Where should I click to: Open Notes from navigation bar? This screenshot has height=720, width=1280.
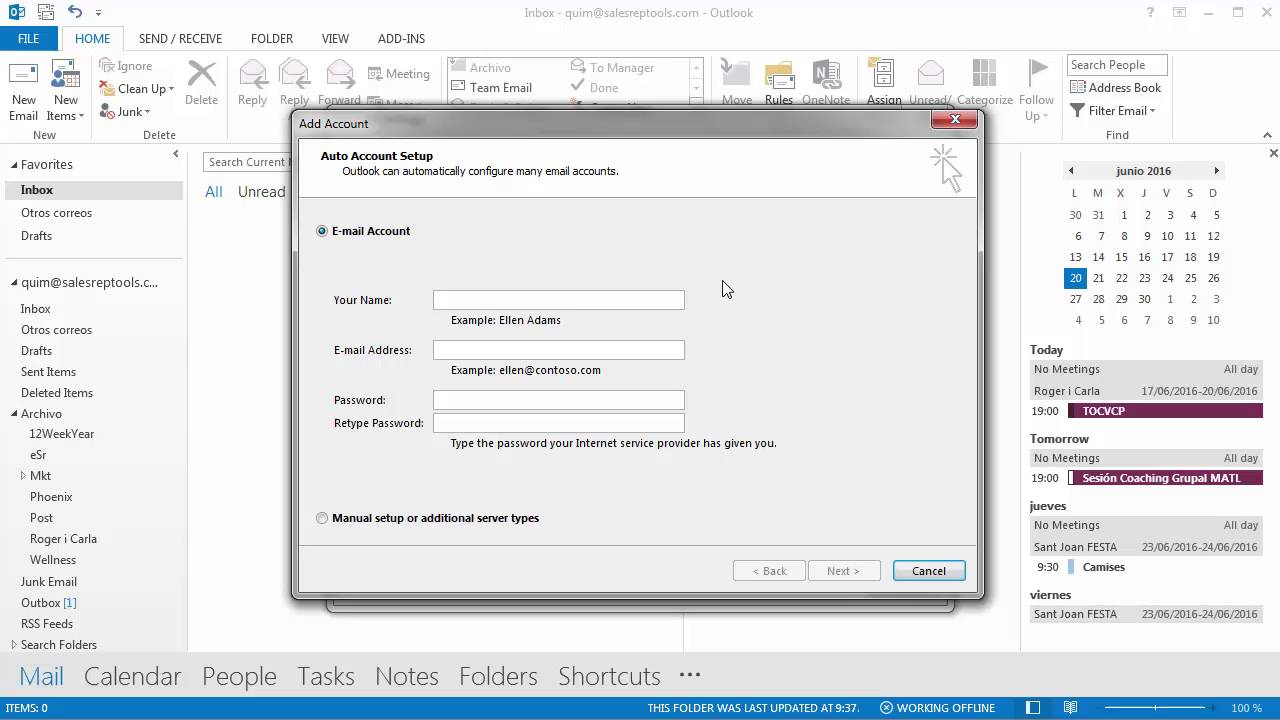(x=407, y=676)
